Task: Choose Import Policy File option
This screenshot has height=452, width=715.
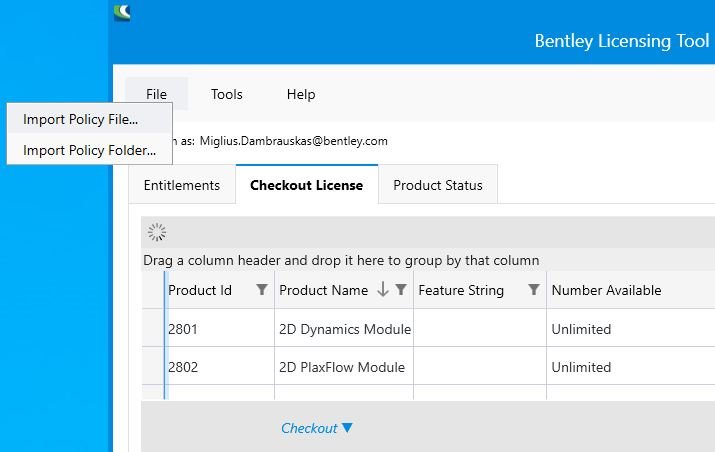Action: tap(81, 120)
